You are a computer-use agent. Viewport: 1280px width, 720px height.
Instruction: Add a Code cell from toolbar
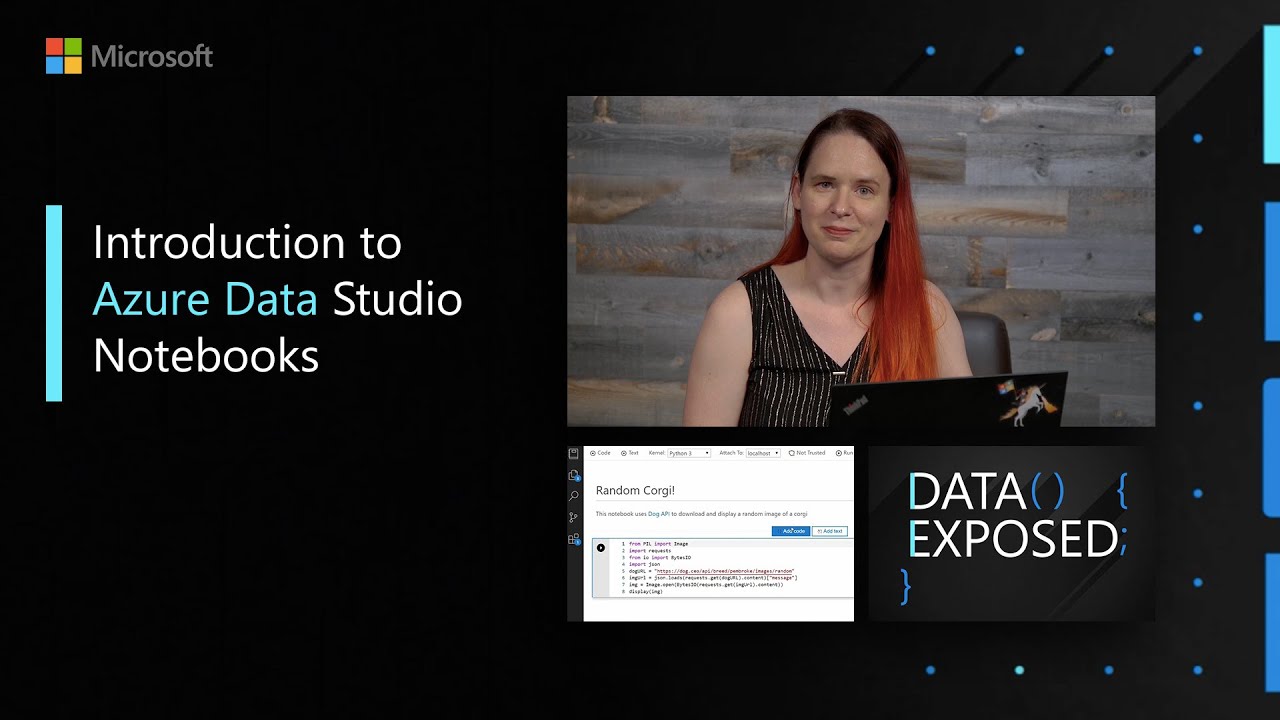point(601,453)
